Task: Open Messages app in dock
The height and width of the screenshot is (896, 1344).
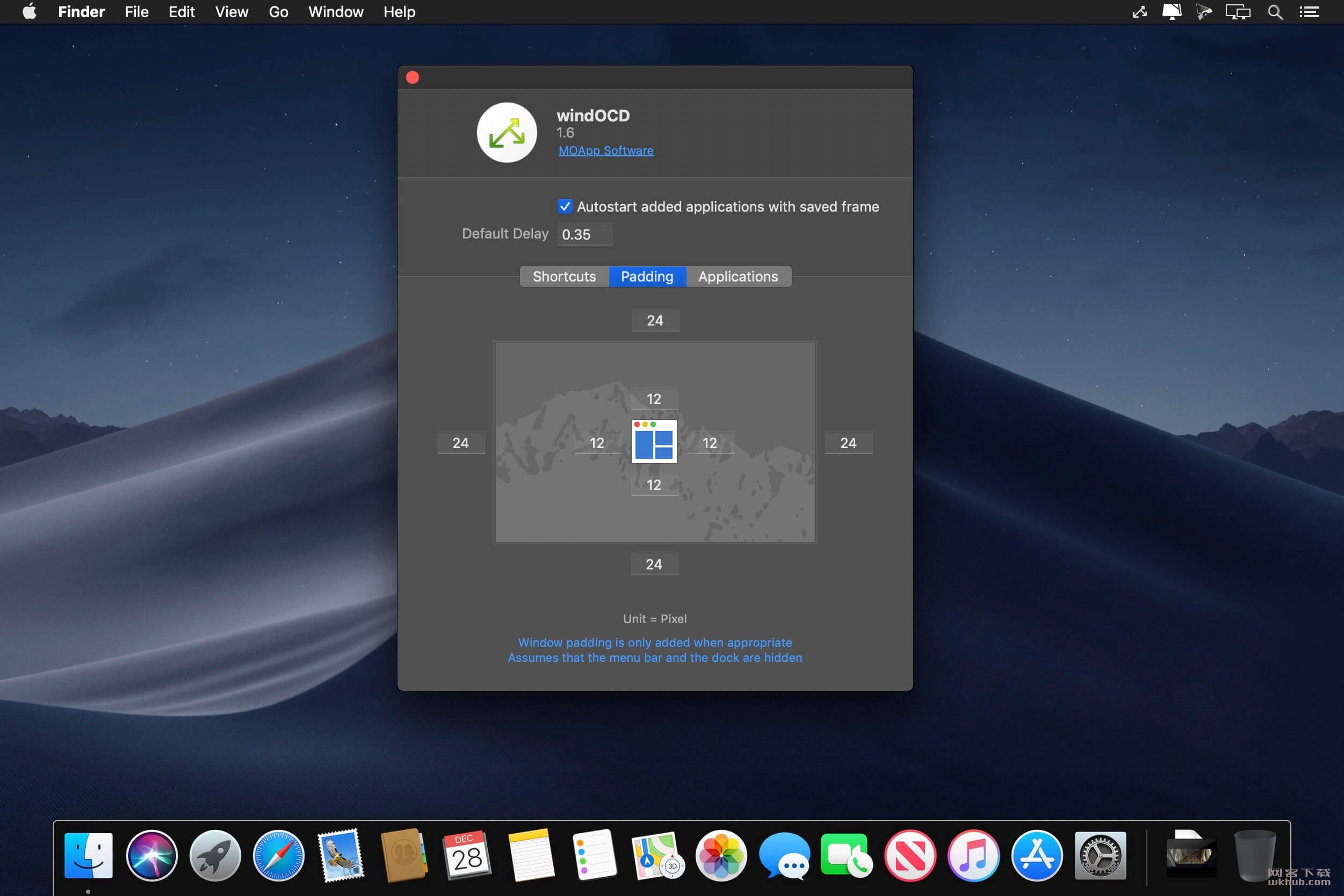Action: click(x=785, y=855)
